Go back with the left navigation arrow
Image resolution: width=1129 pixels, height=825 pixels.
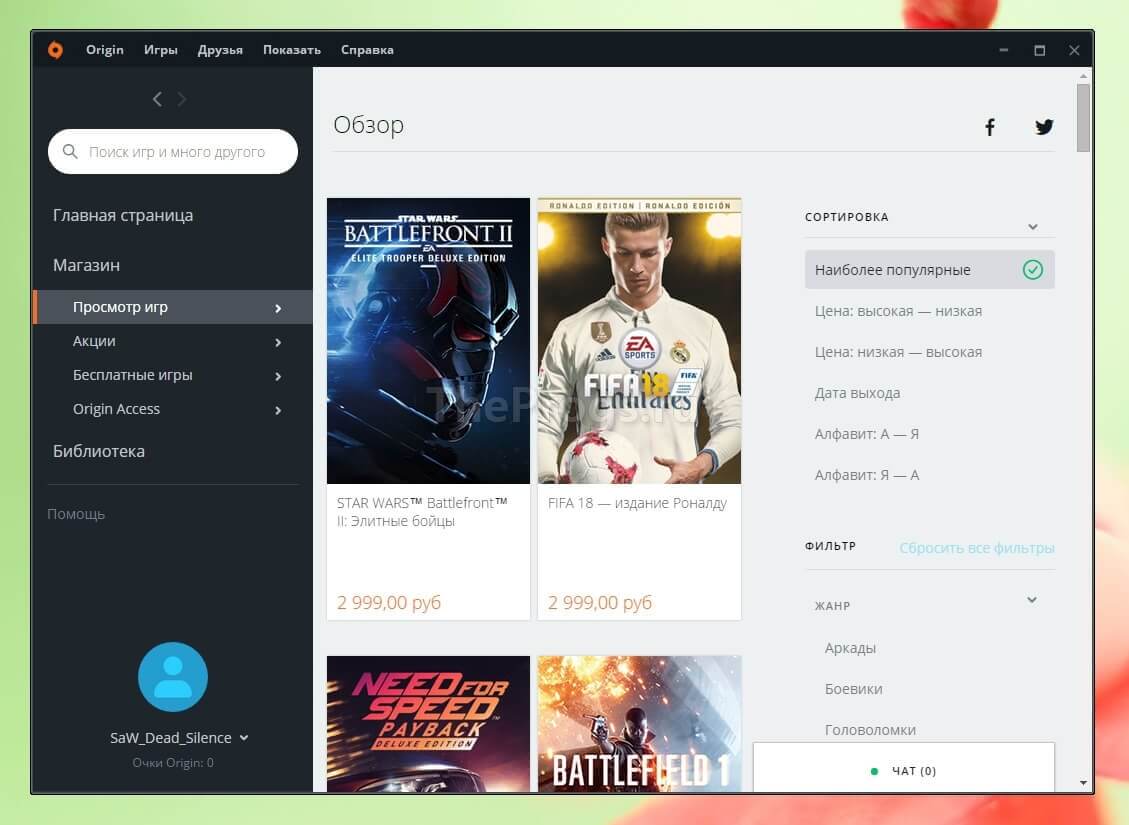[157, 99]
